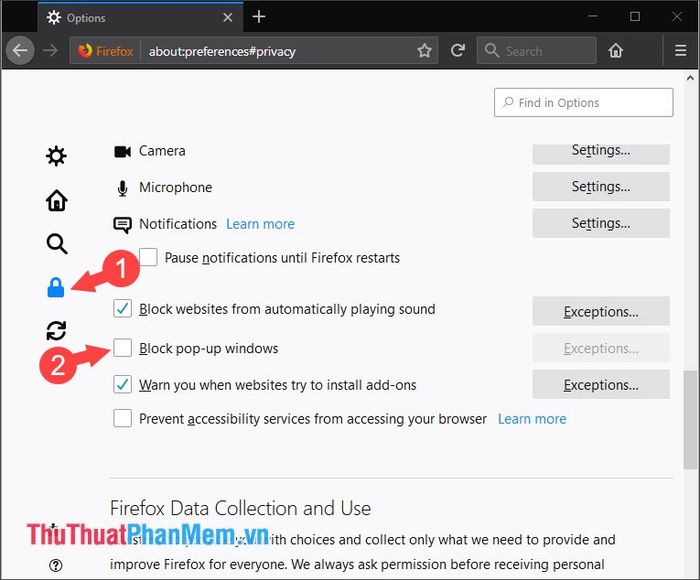Select the Options tab
Screen dimensions: 700x580
click(141, 17)
